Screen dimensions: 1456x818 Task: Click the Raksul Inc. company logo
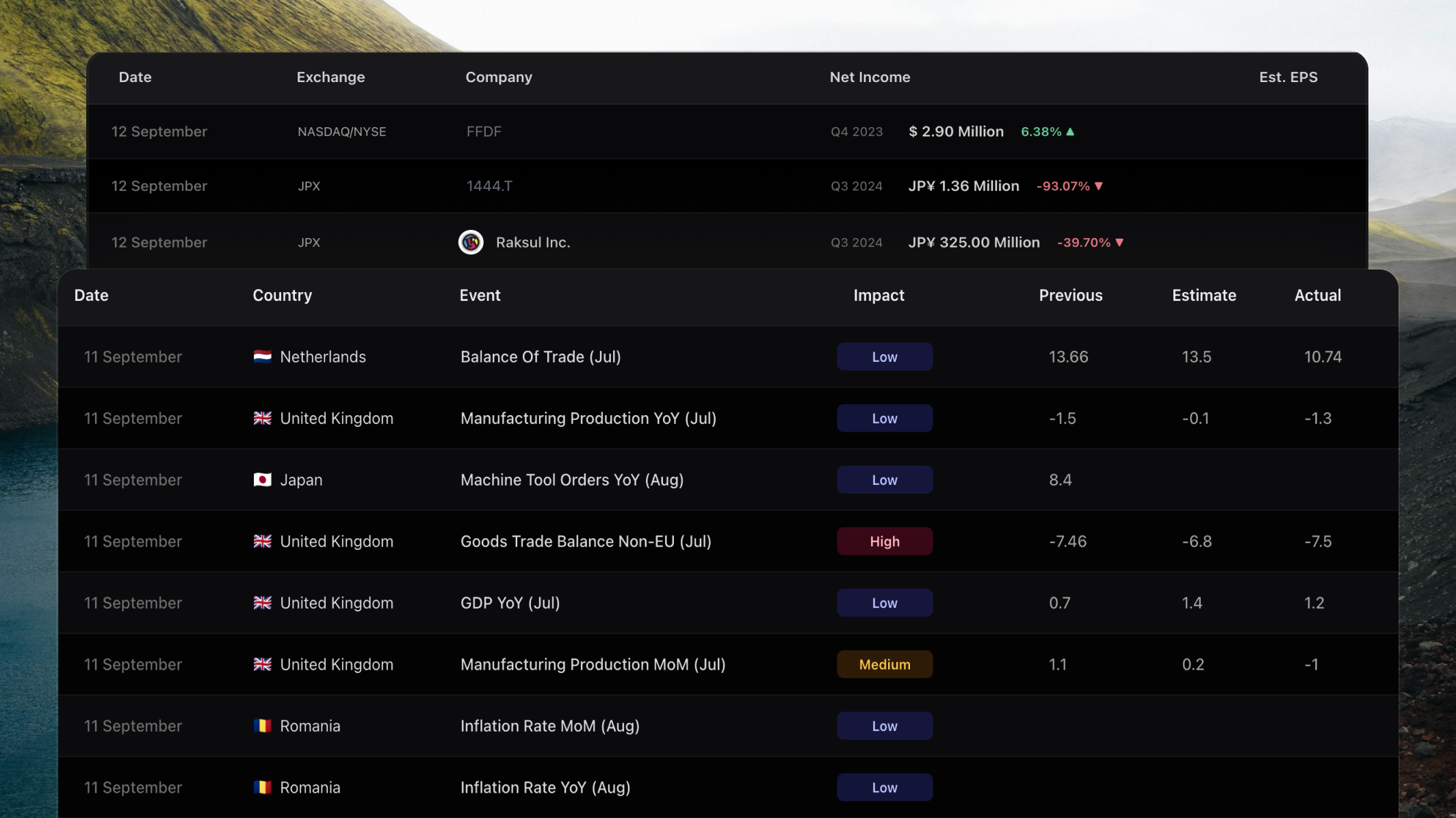coord(471,242)
